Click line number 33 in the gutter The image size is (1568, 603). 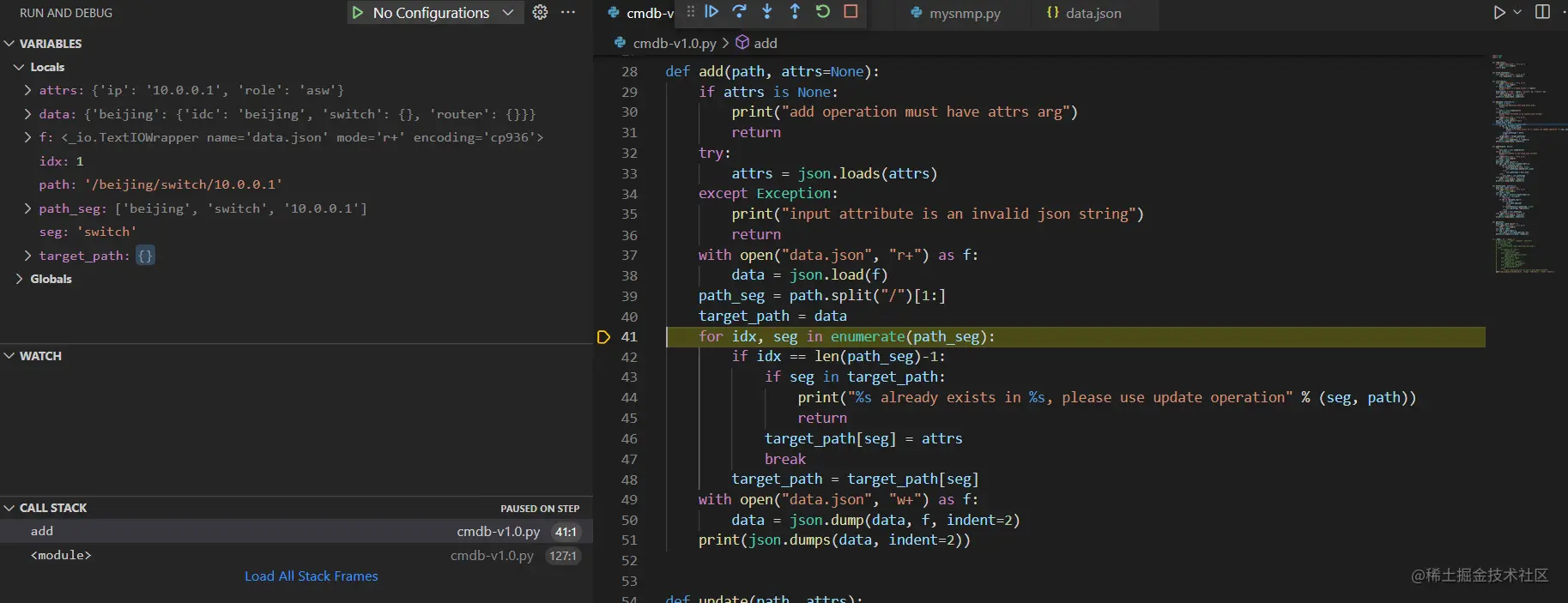point(629,173)
